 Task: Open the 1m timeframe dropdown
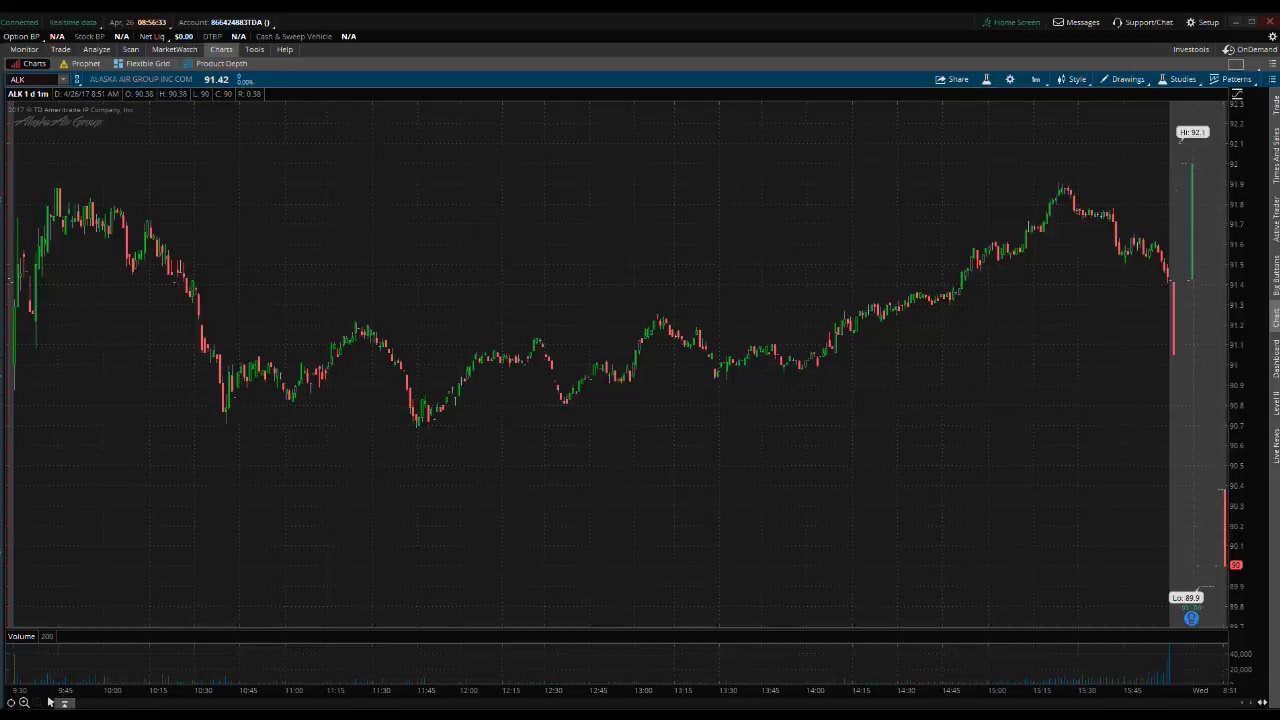click(1036, 79)
